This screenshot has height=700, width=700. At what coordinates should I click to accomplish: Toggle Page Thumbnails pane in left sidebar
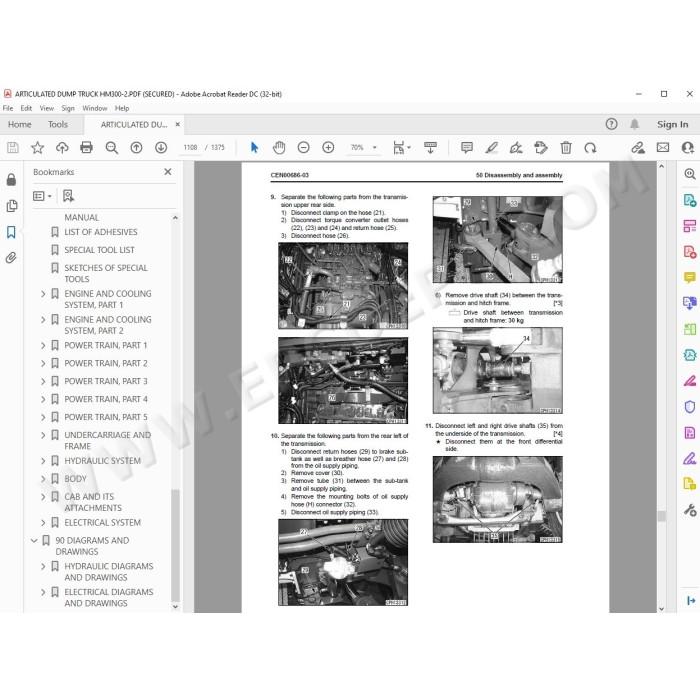point(12,206)
